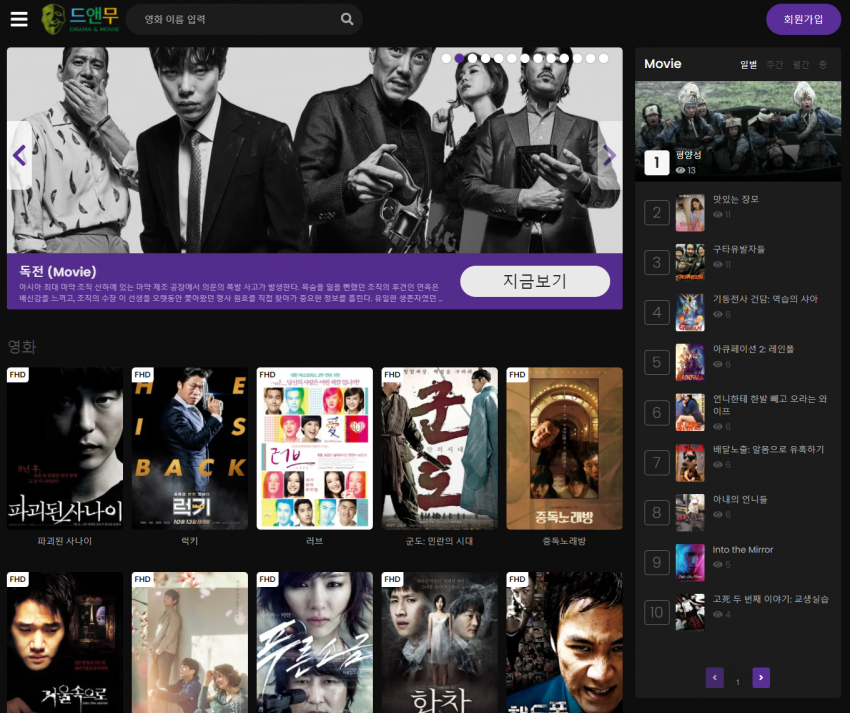Open 구타유발자들 from the ranking list

point(738,249)
